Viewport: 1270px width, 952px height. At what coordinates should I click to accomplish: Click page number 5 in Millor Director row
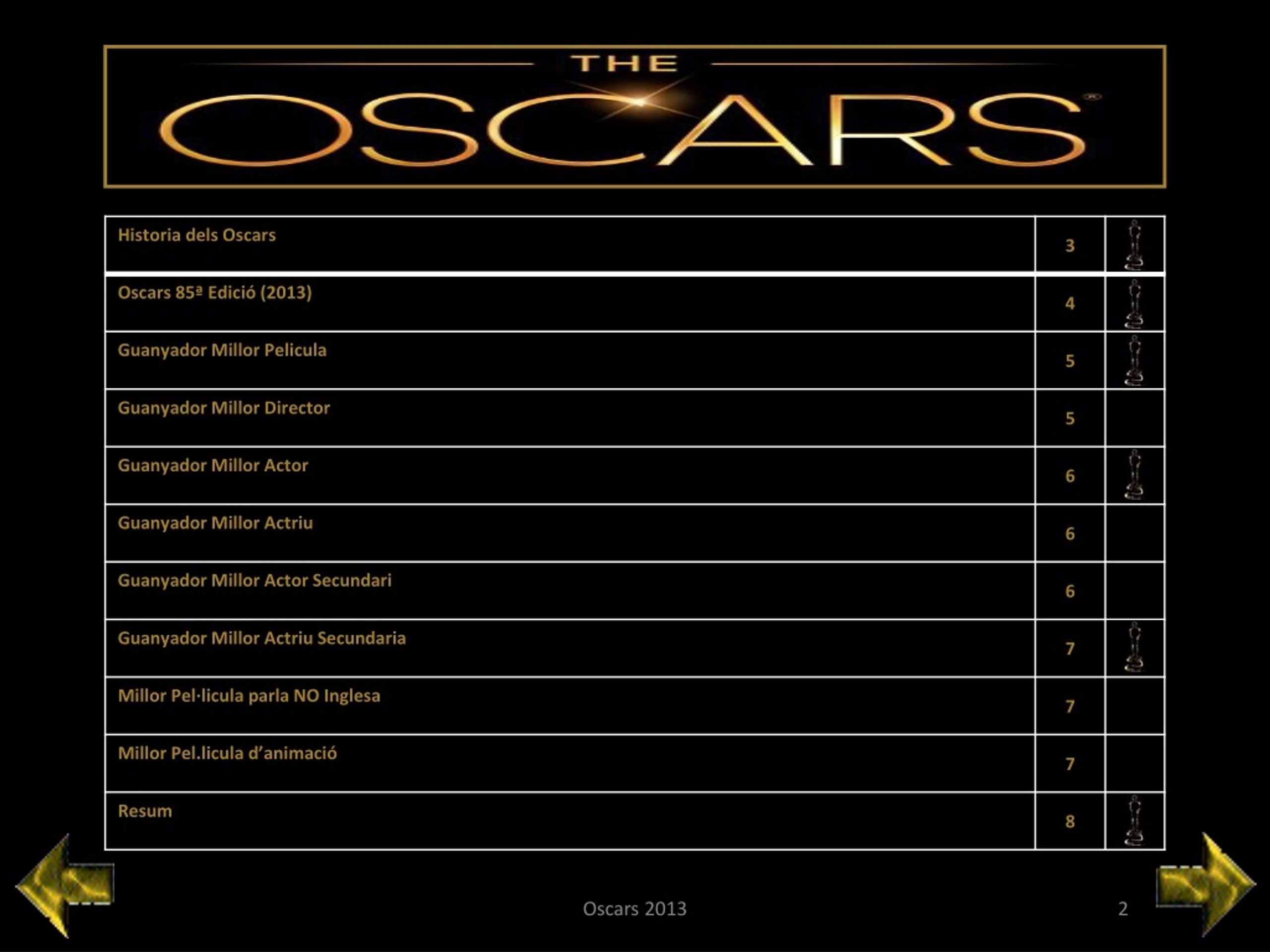pos(1070,418)
